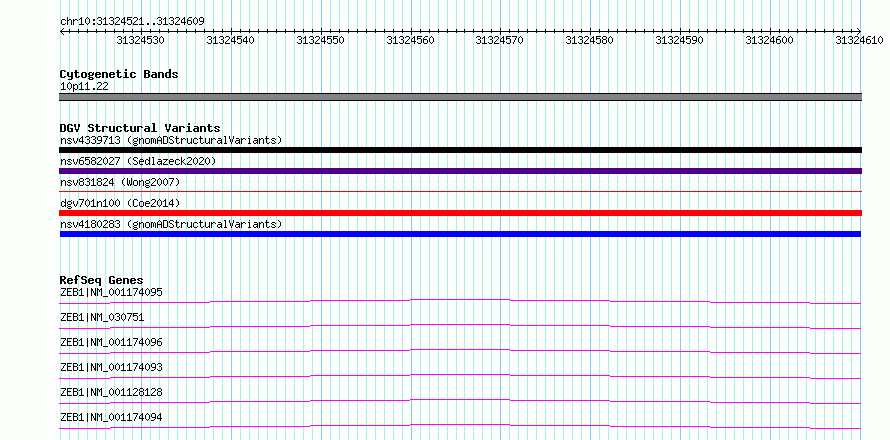Open variant dgv701n100 (Coe2014) label
This screenshot has width=890, height=440.
pos(120,203)
